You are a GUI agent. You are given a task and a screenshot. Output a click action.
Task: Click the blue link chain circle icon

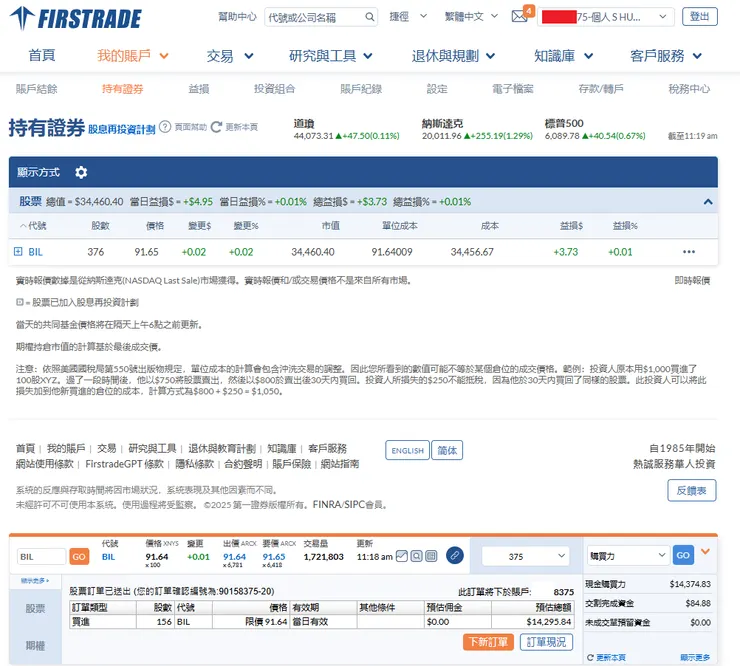454,556
